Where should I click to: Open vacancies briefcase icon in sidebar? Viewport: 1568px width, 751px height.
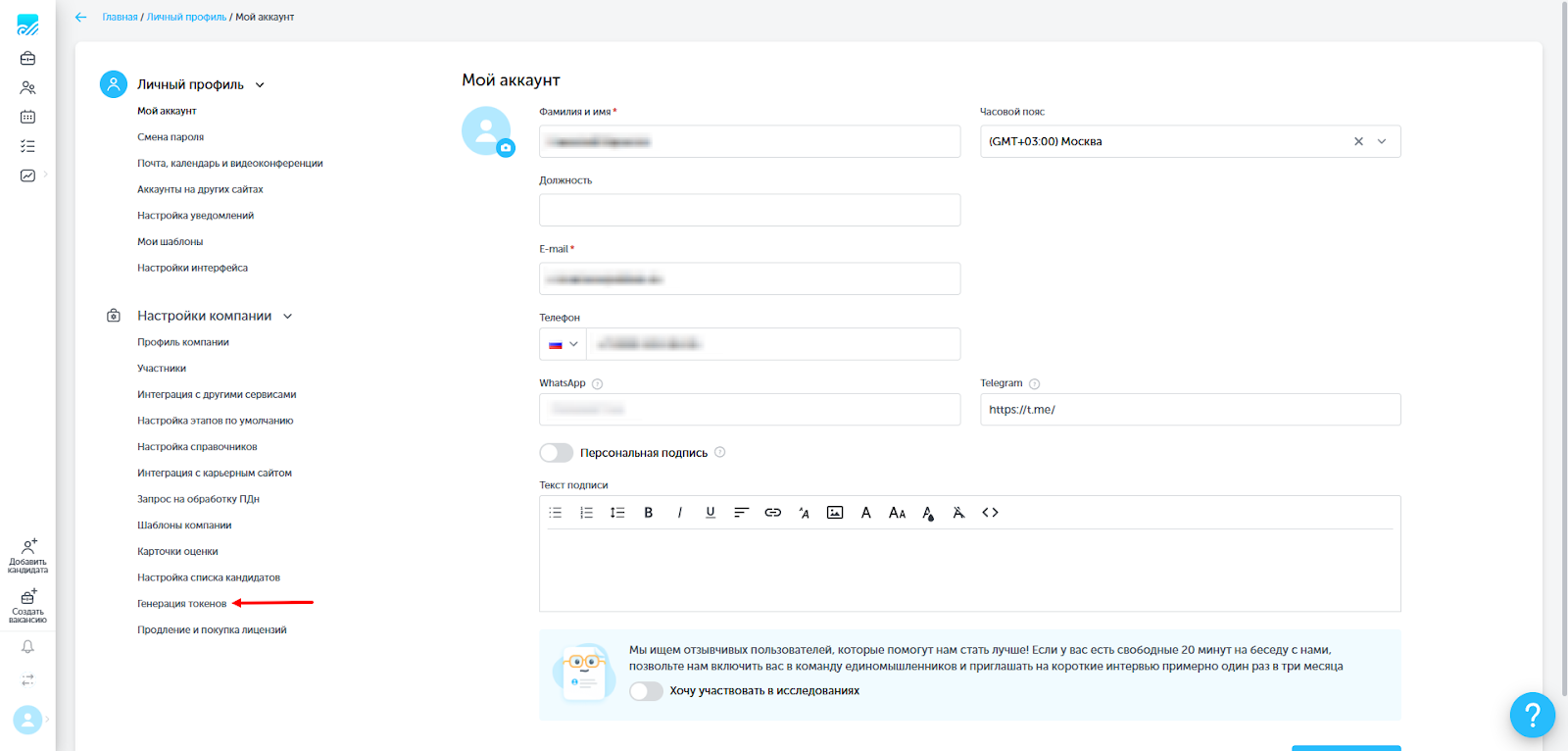coord(27,59)
